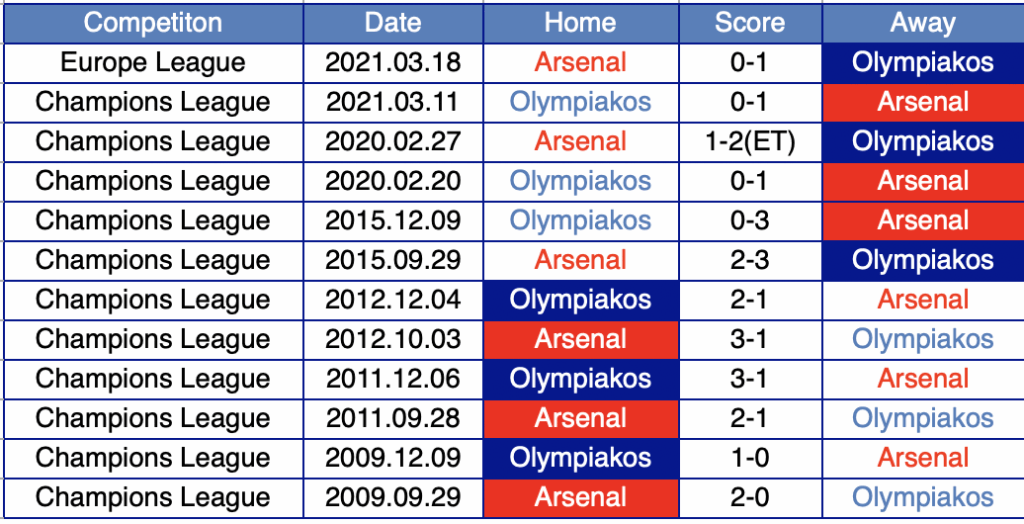Click the date 2015.12.09 cell

[x=393, y=221]
